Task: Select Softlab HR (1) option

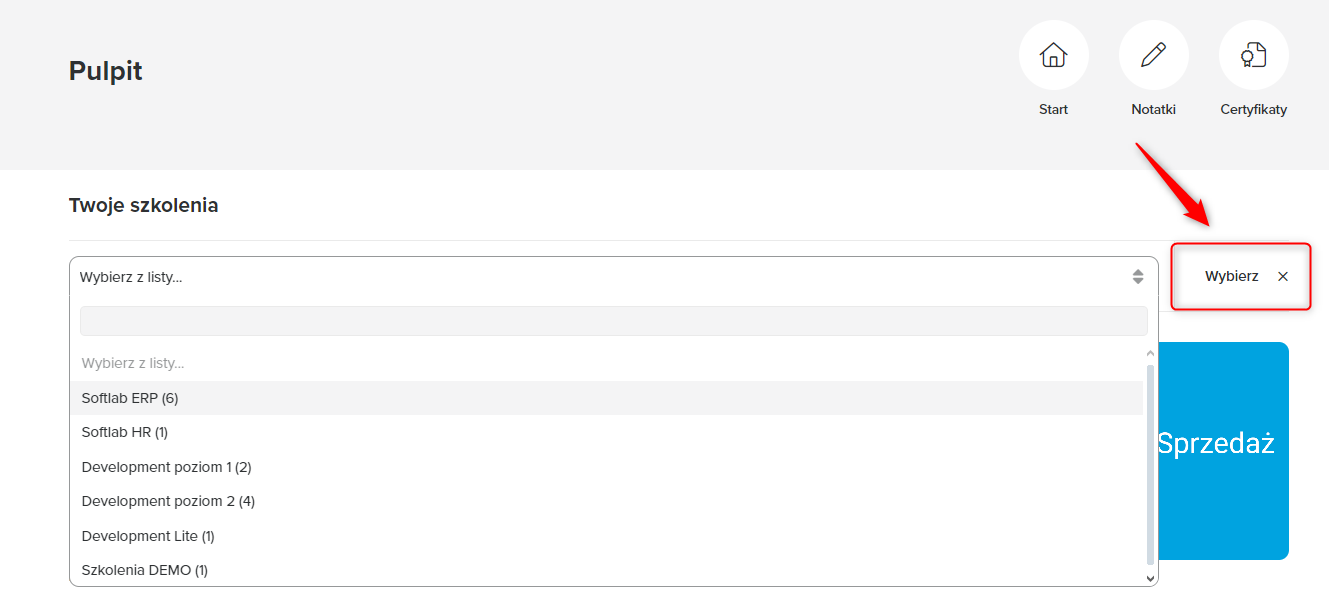Action: 125,432
